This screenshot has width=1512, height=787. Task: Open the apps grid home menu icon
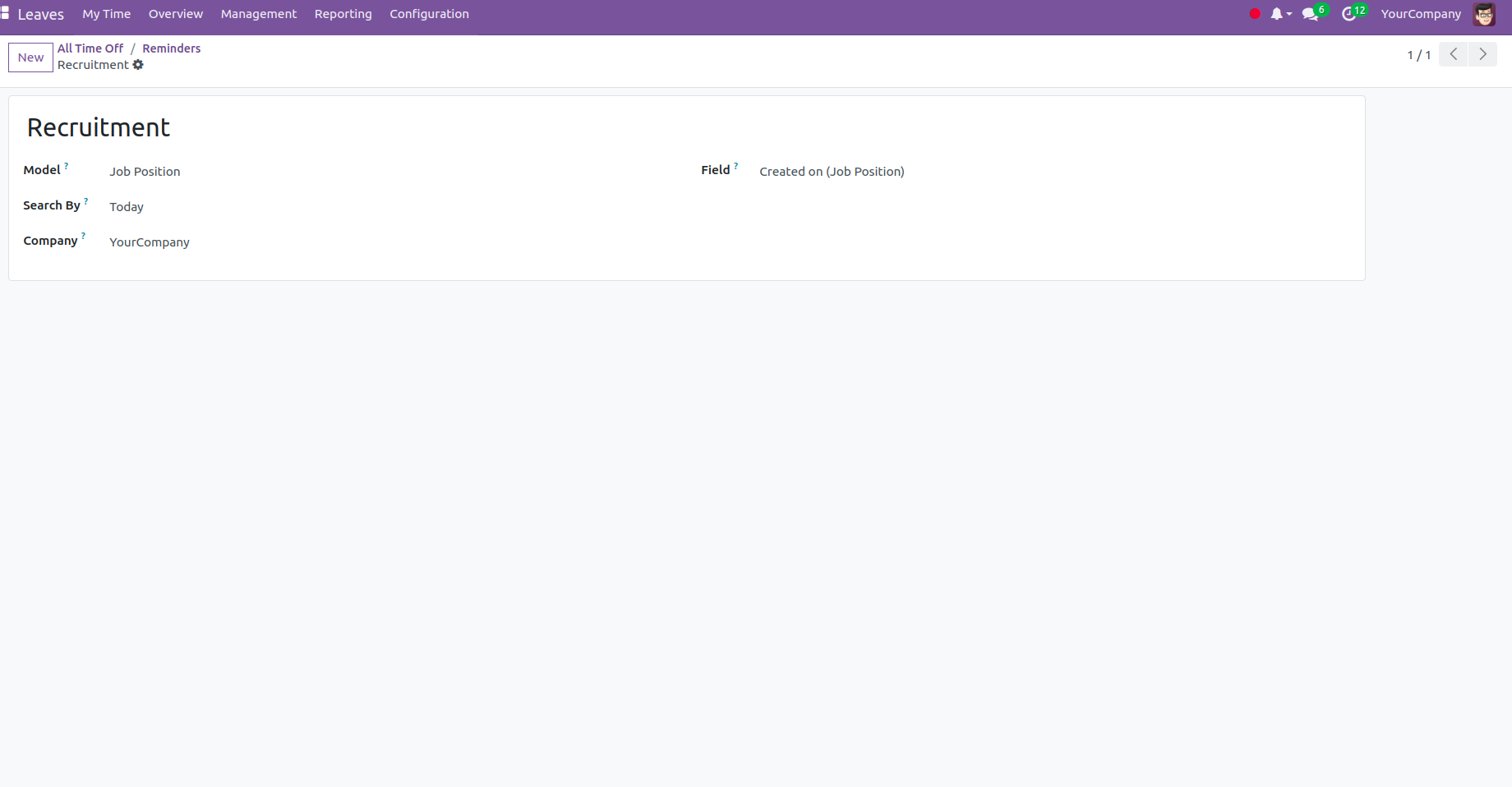tap(6, 14)
